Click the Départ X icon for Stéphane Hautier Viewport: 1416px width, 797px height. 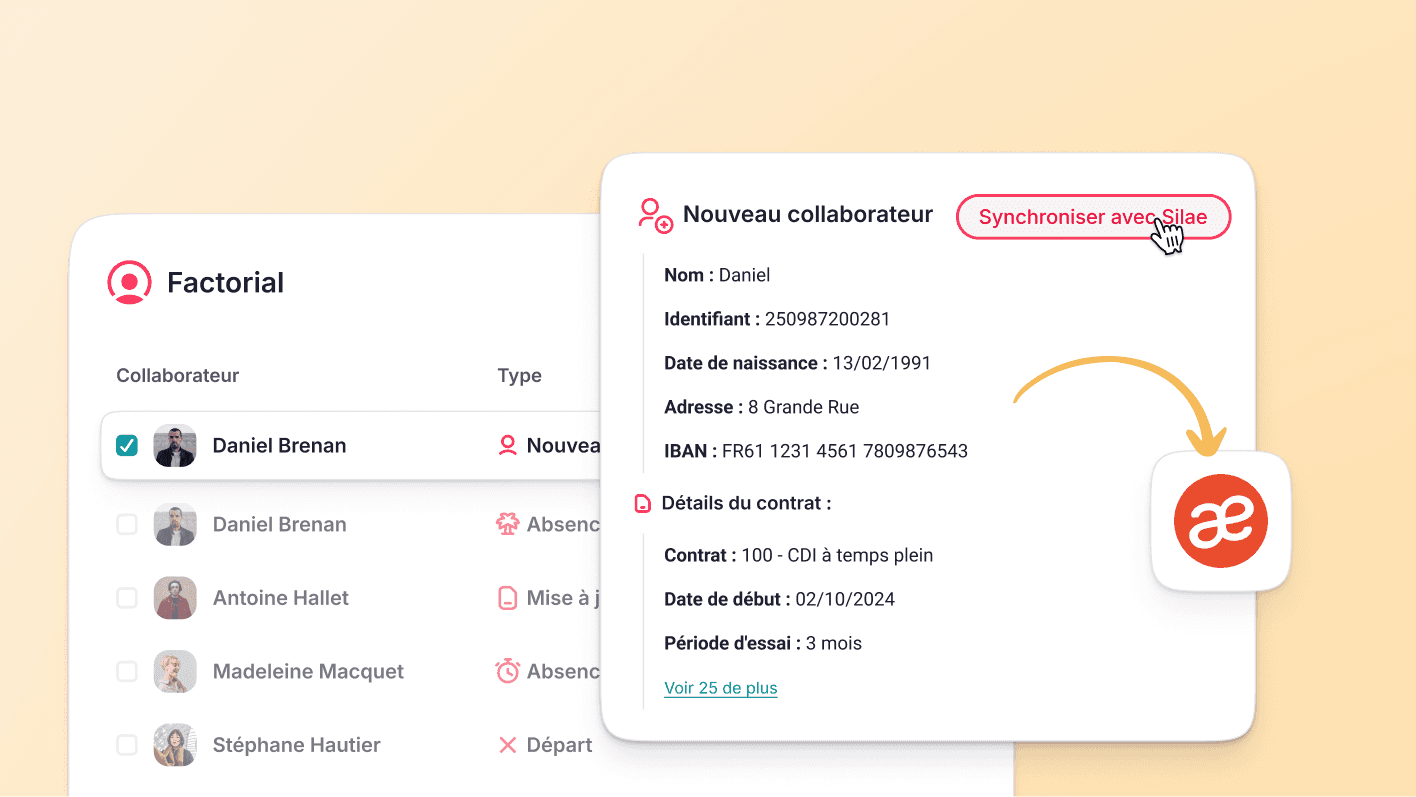[x=508, y=744]
